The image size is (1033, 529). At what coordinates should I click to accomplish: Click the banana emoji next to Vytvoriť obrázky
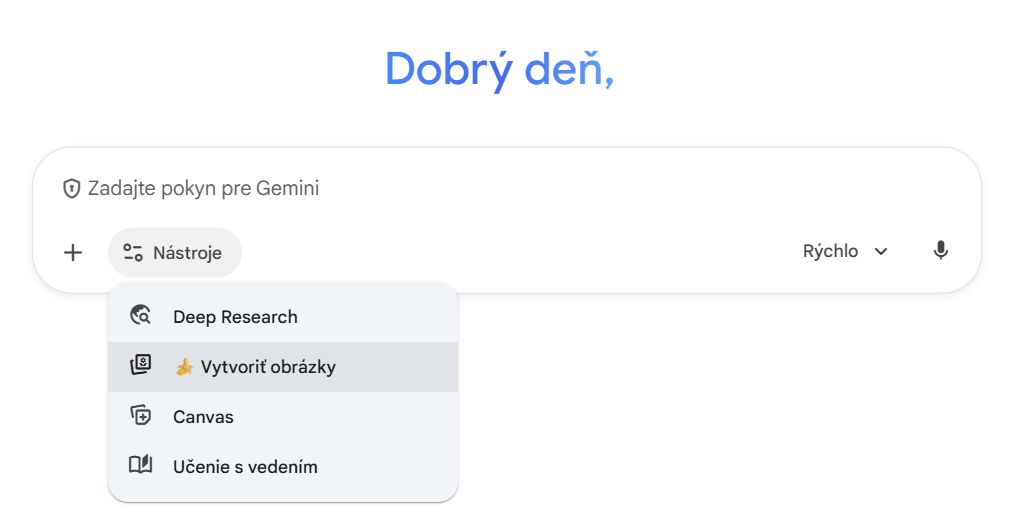[184, 367]
